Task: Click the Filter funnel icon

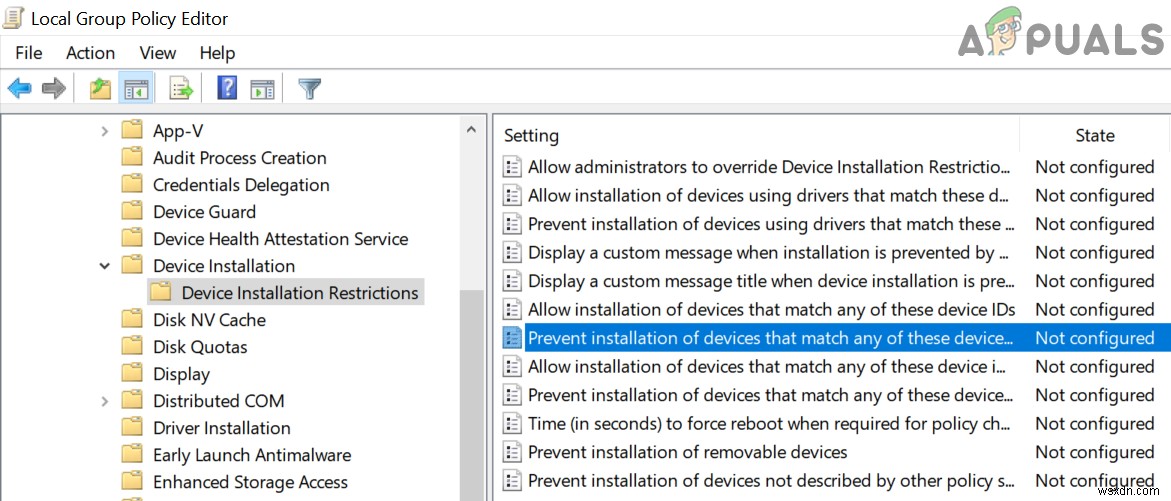Action: coord(310,89)
